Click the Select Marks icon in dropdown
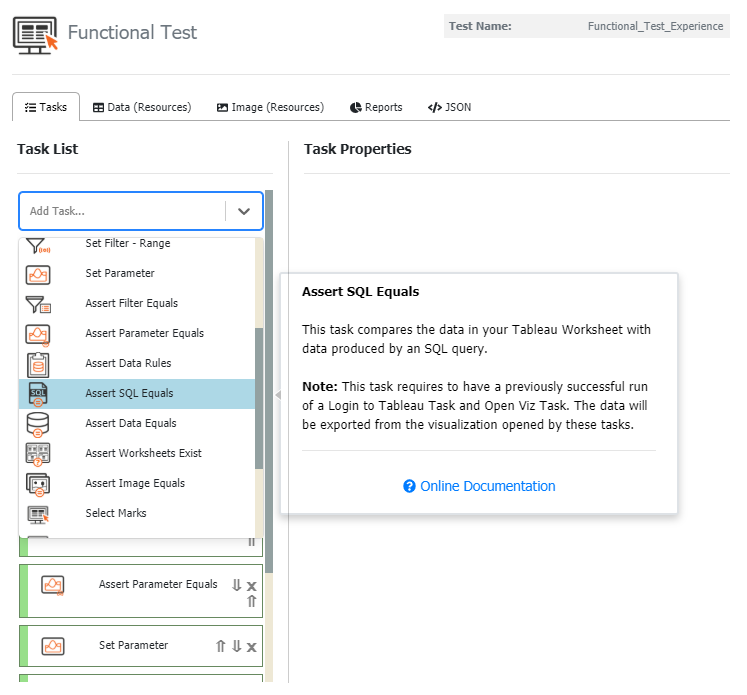The image size is (747, 695). pyautogui.click(x=38, y=514)
